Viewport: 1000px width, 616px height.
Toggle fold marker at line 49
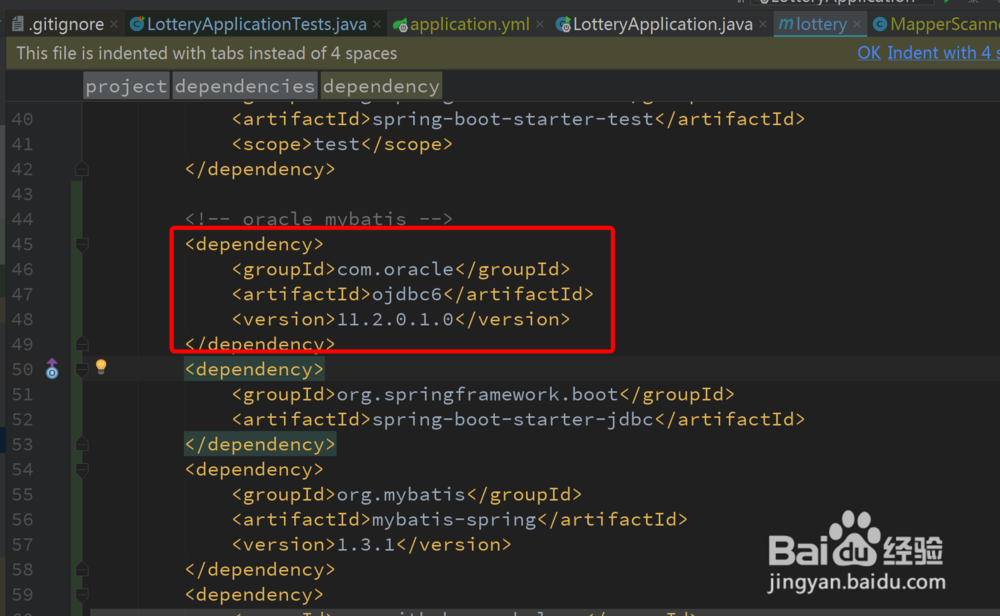(x=82, y=344)
